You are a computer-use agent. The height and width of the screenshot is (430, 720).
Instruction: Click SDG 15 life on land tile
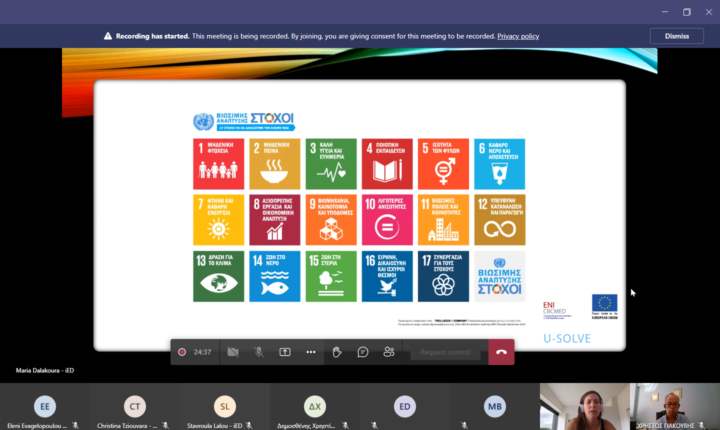pyautogui.click(x=331, y=276)
